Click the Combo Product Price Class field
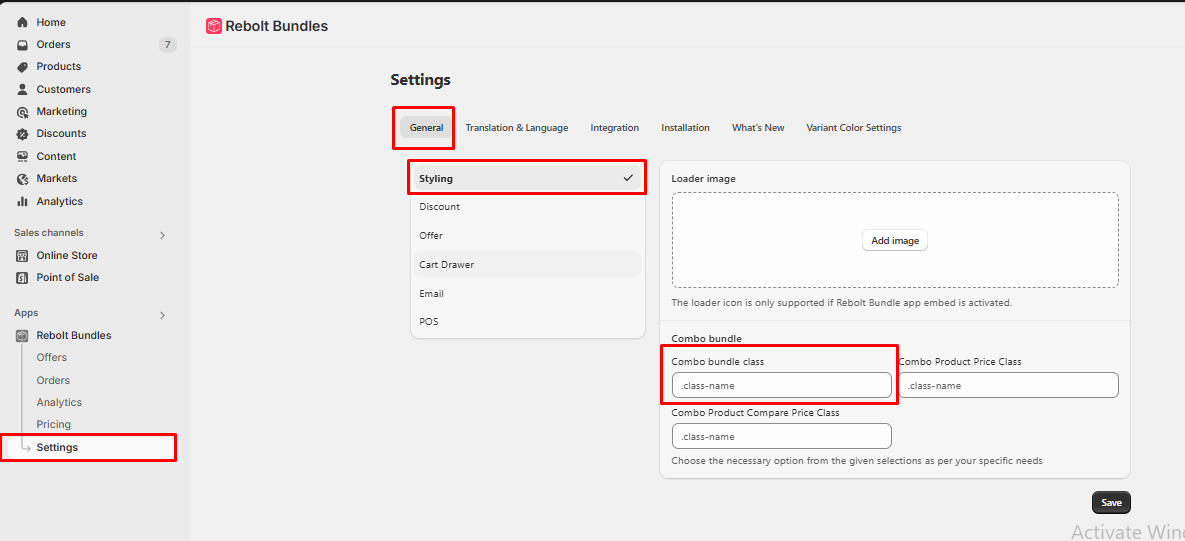 1008,385
